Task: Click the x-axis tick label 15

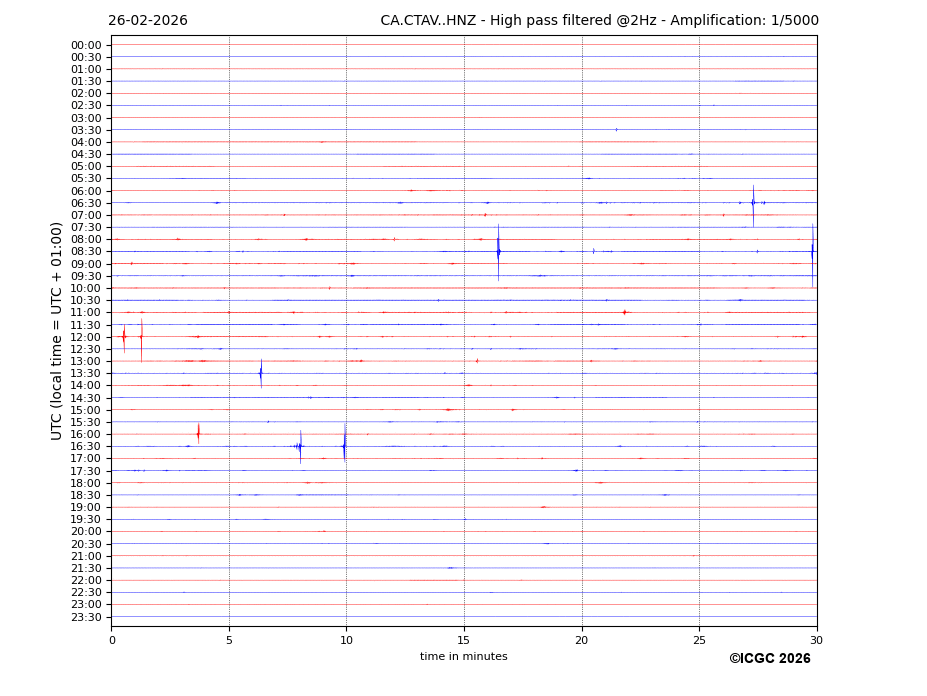Action: (464, 640)
